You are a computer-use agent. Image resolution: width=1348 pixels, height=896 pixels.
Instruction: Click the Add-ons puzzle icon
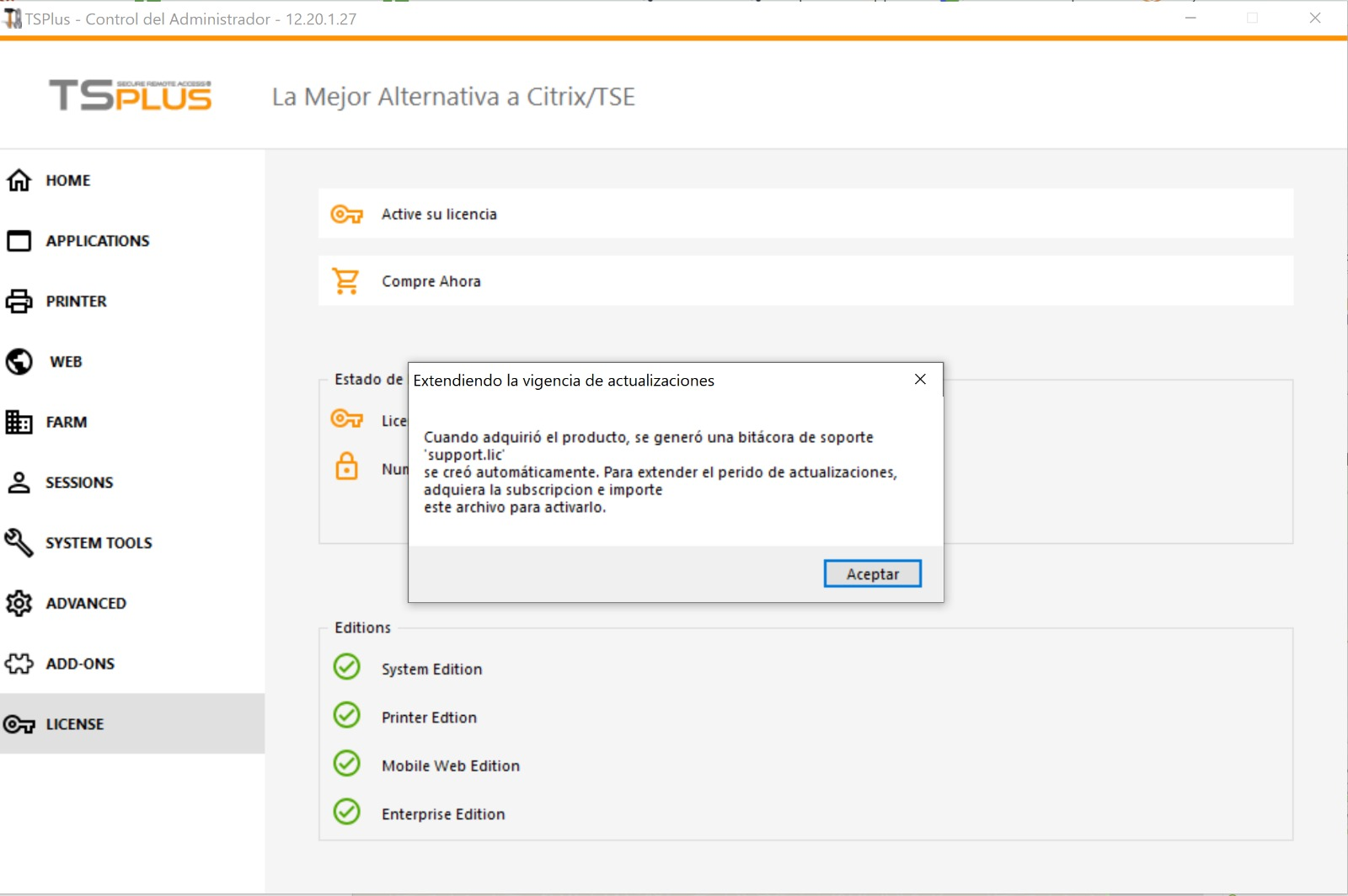19,664
